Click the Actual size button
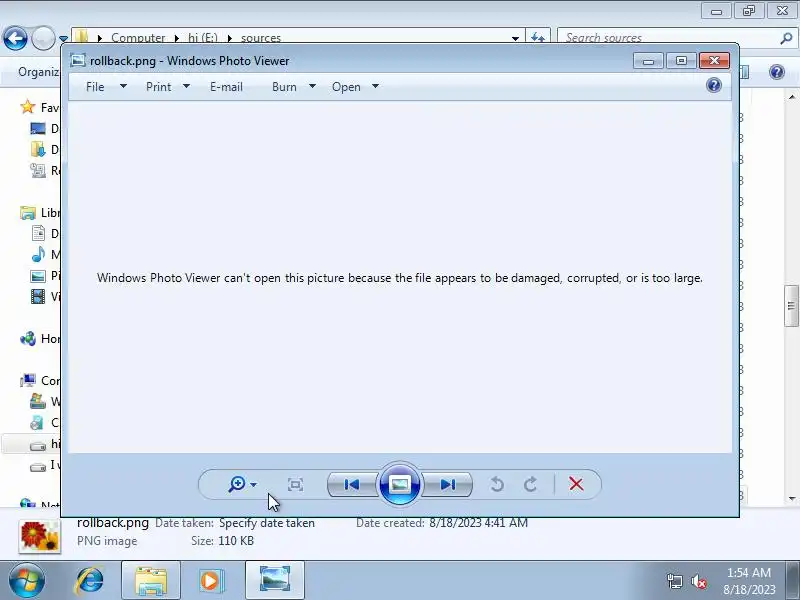The width and height of the screenshot is (800, 600). click(295, 484)
